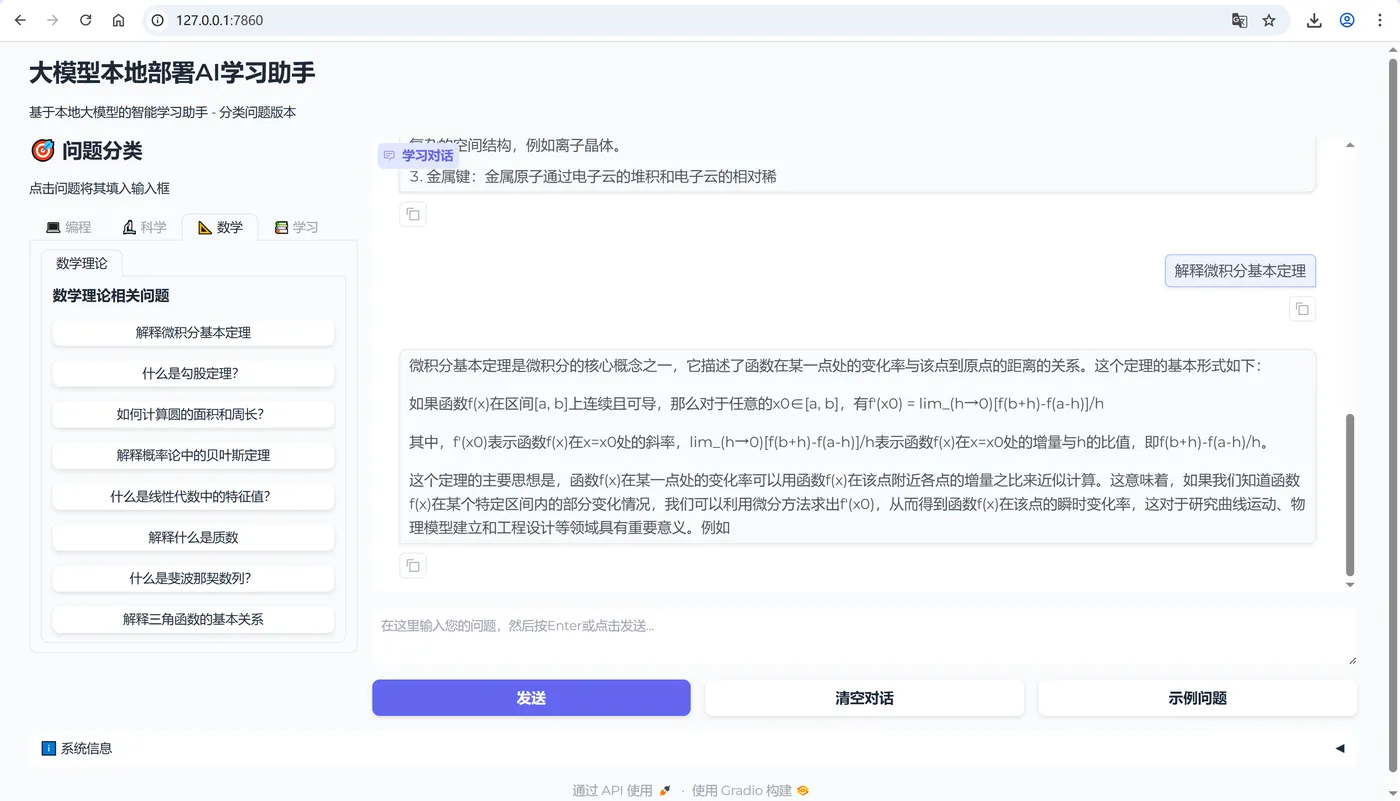Switch to the 编程 tab
The height and width of the screenshot is (801, 1400).
(x=67, y=227)
